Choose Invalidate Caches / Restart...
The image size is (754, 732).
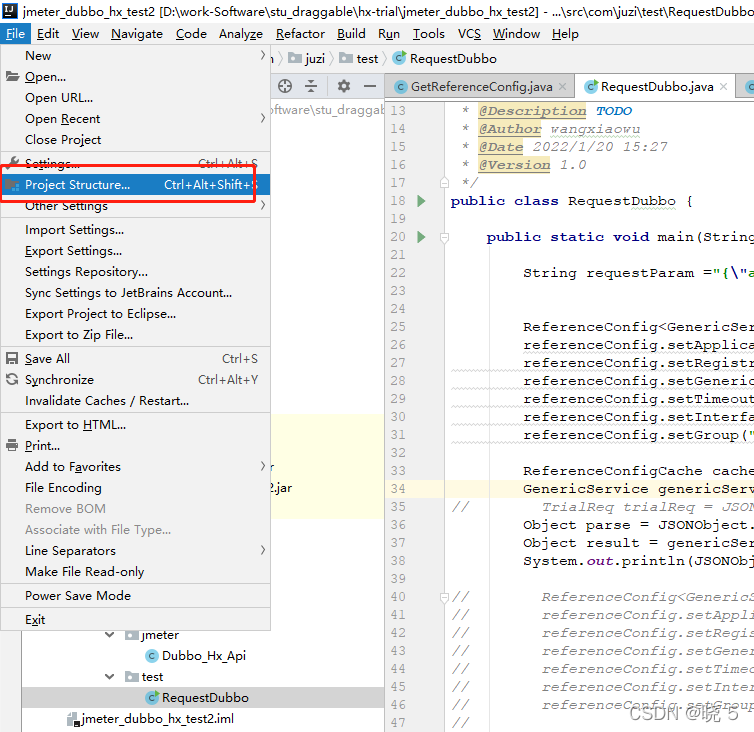point(136,401)
